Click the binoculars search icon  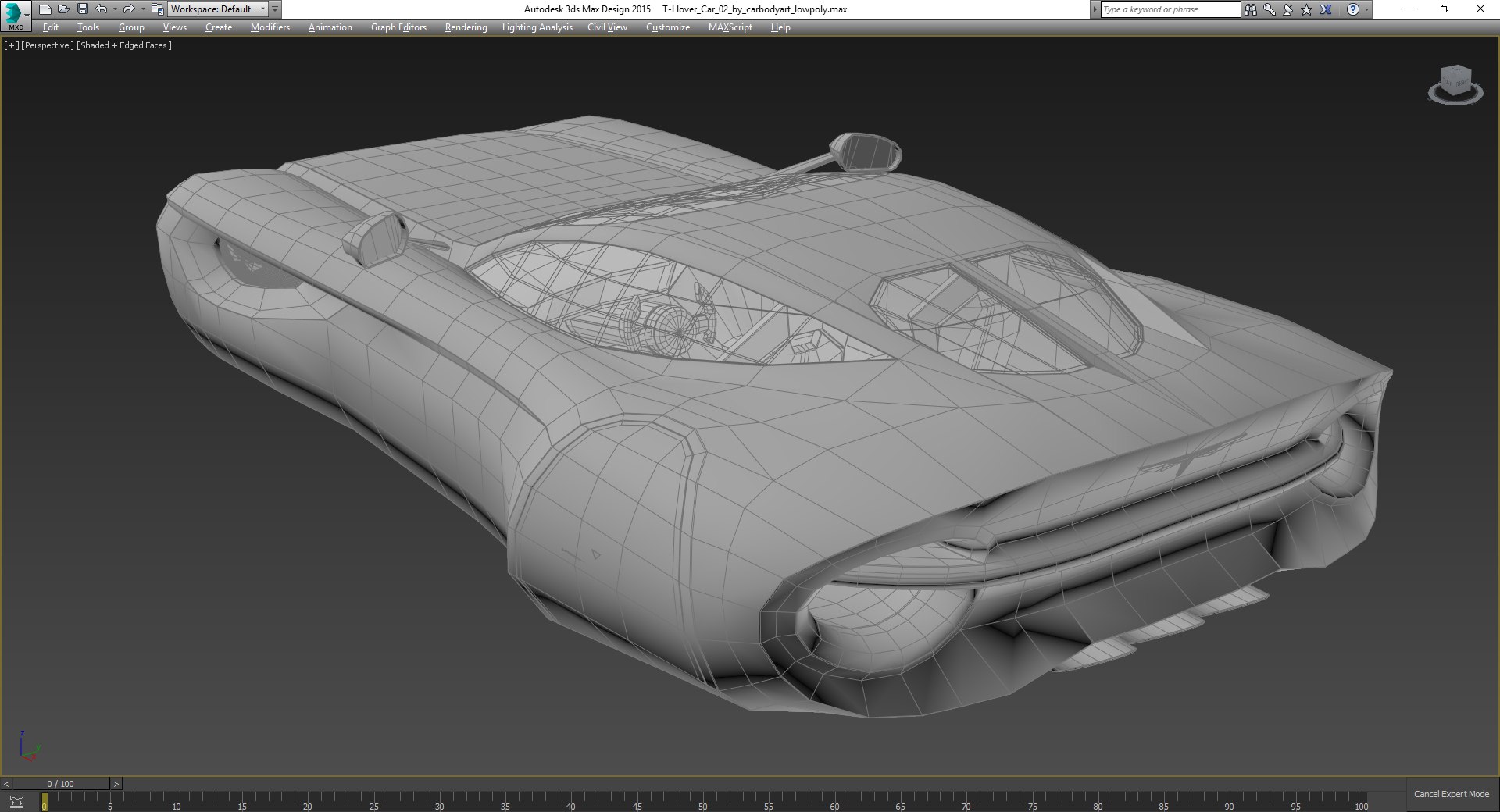coord(1251,9)
